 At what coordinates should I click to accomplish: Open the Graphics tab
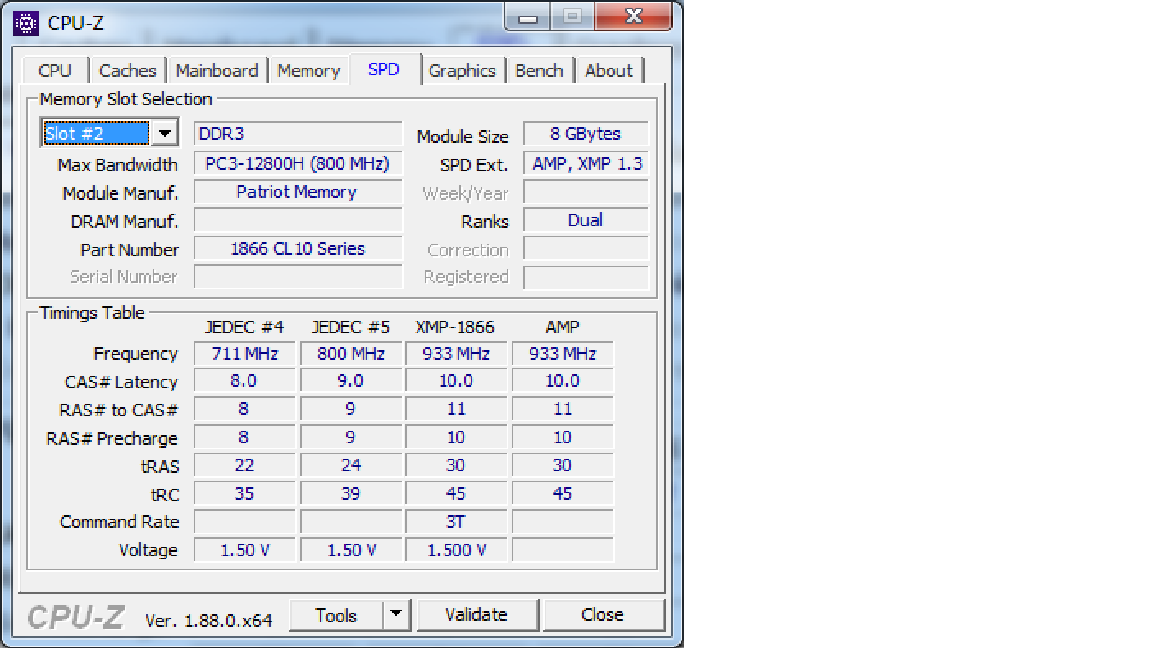462,71
